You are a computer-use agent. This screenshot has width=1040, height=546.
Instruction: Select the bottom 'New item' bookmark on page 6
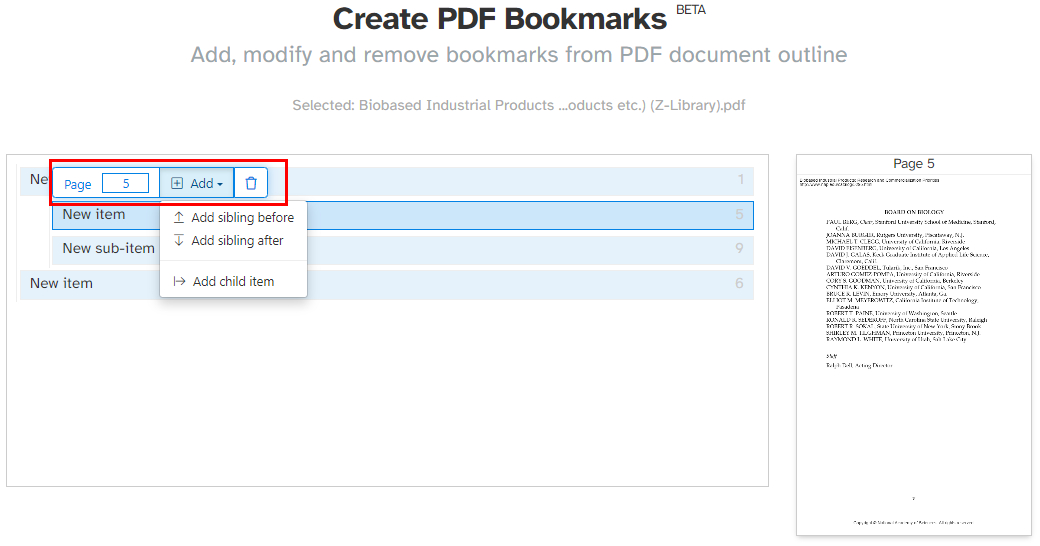(x=61, y=283)
